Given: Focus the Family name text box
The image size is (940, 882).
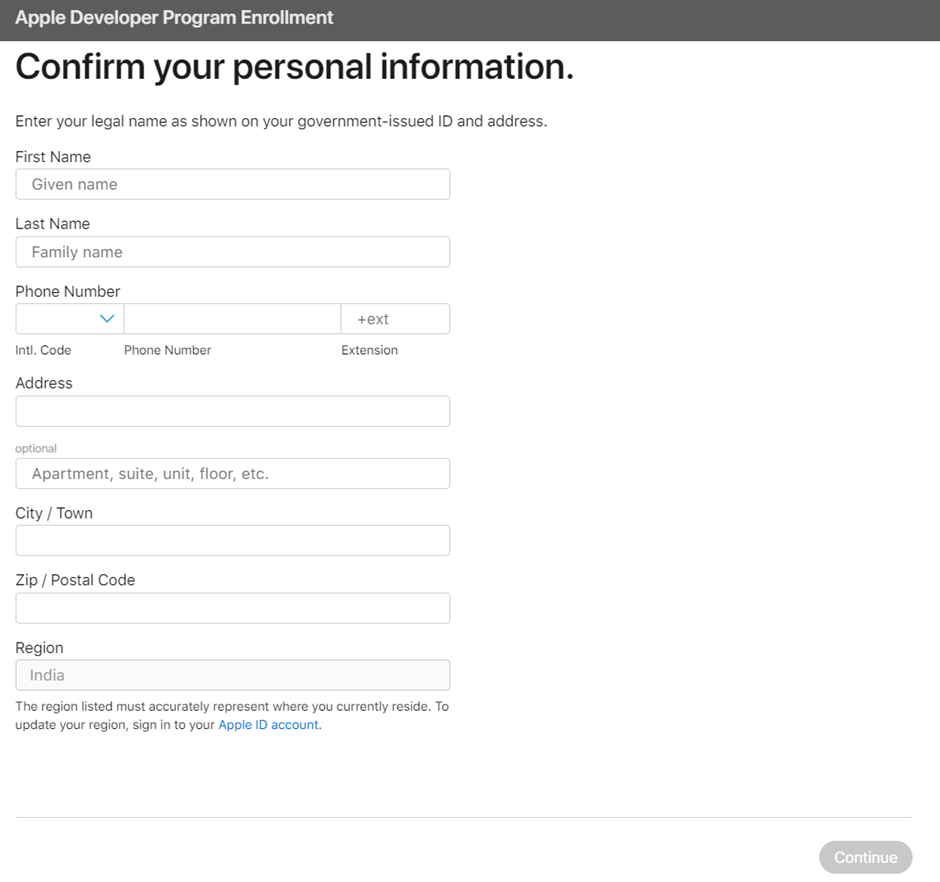Looking at the screenshot, I should coord(232,252).
